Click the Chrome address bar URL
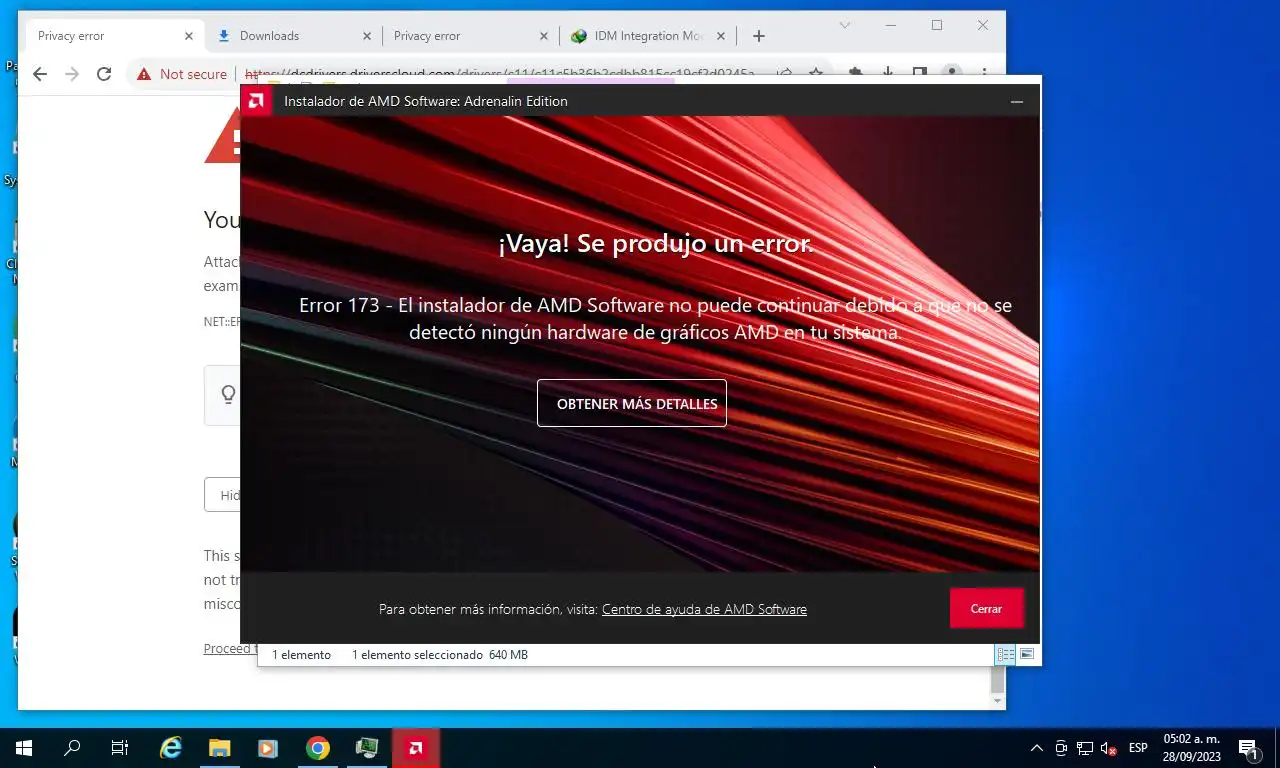1280x768 pixels. click(x=500, y=74)
